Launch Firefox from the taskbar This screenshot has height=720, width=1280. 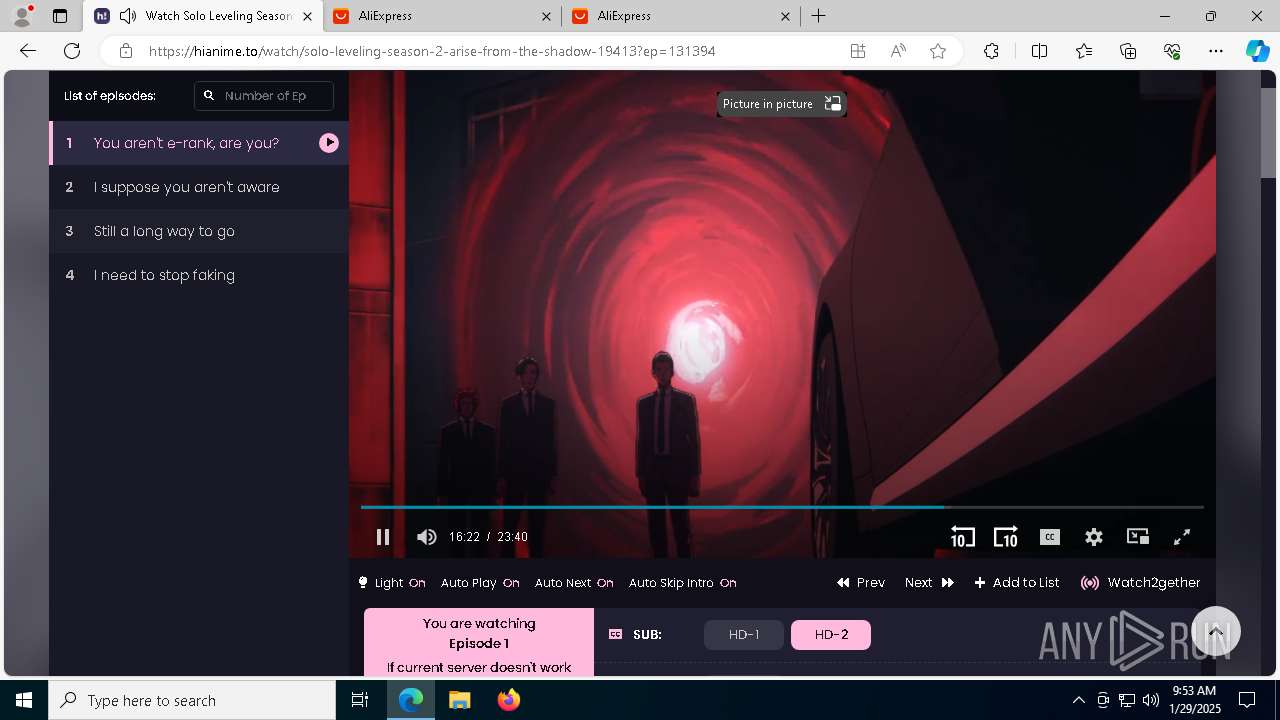[508, 700]
